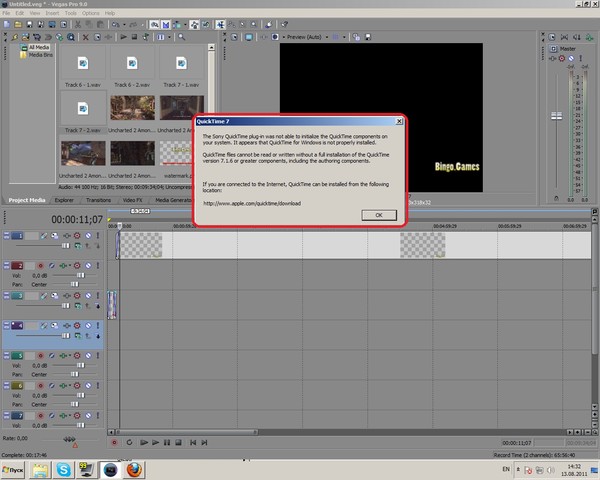
Task: Solo video track 1
Action: pos(98,235)
